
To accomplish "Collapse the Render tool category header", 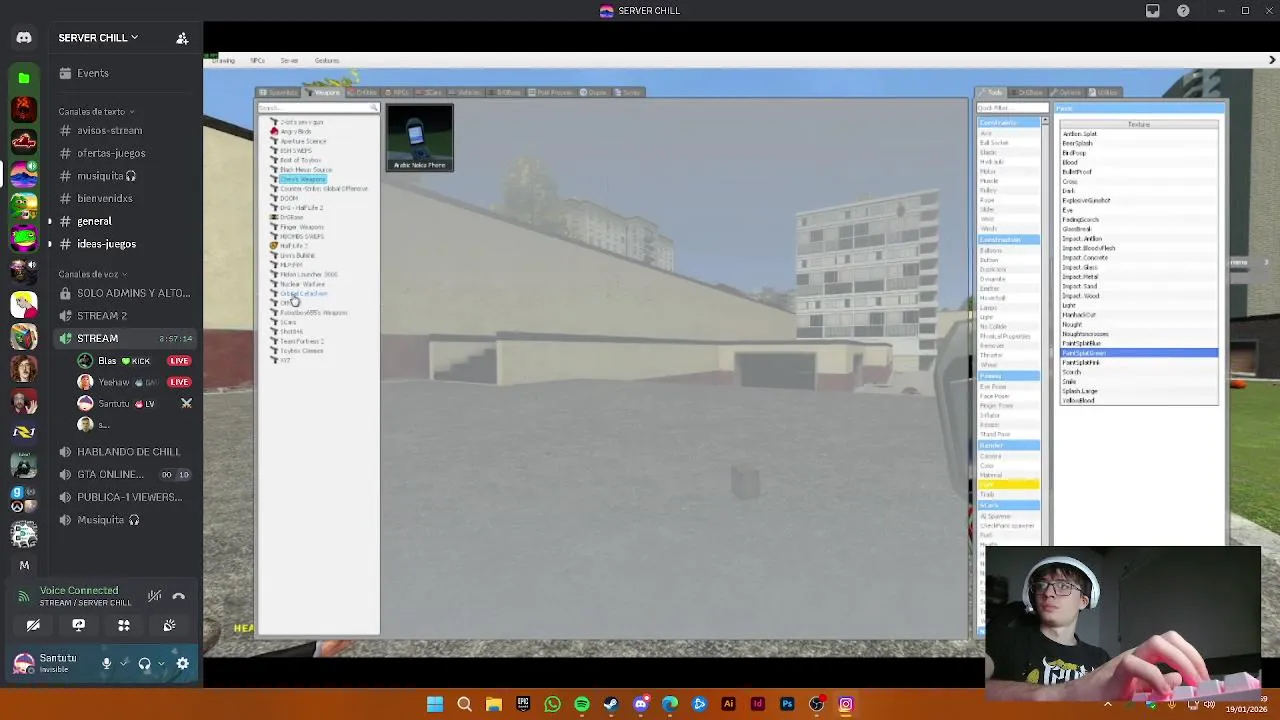I will tap(1008, 445).
